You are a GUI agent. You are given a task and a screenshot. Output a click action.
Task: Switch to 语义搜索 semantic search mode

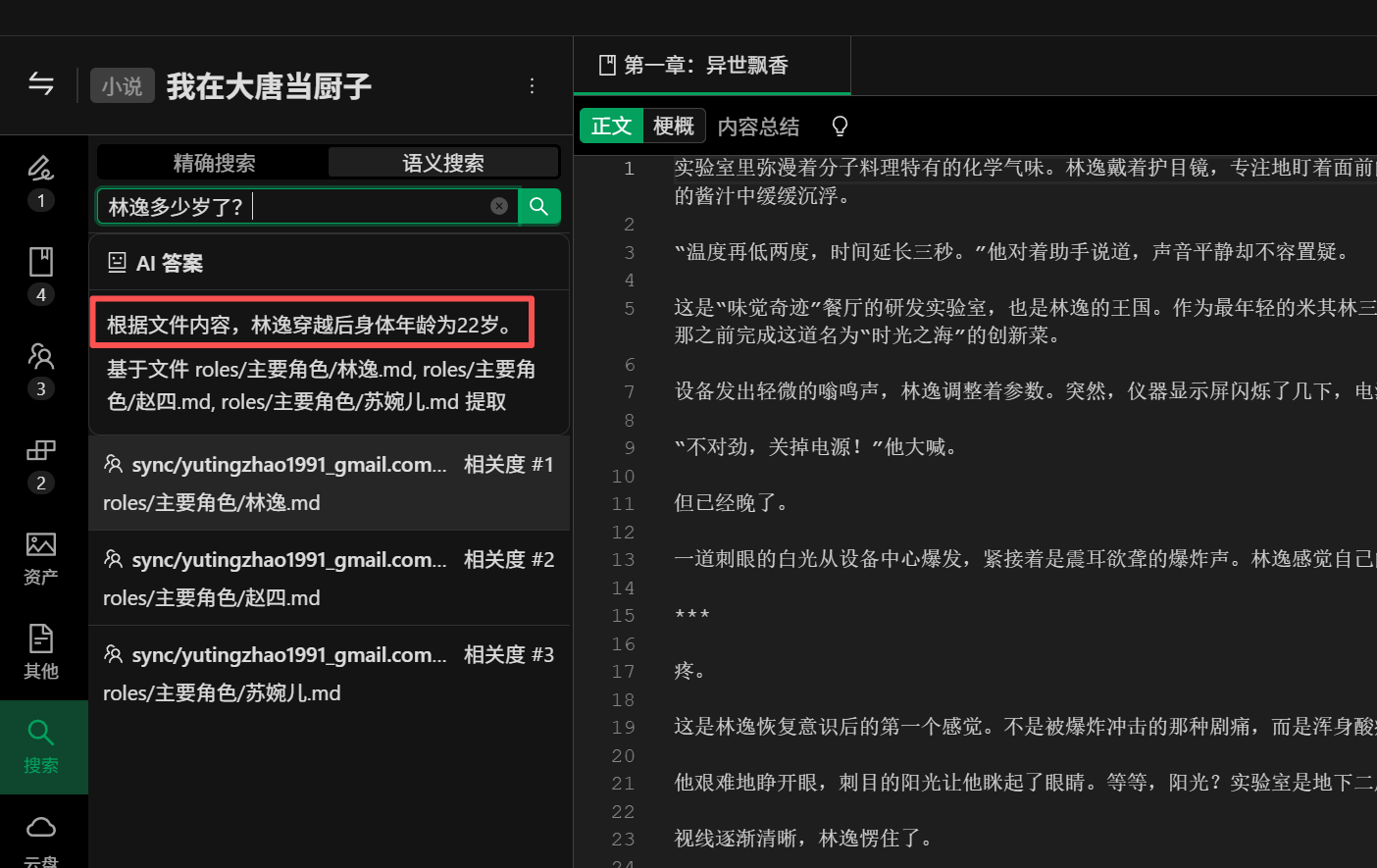click(x=443, y=163)
